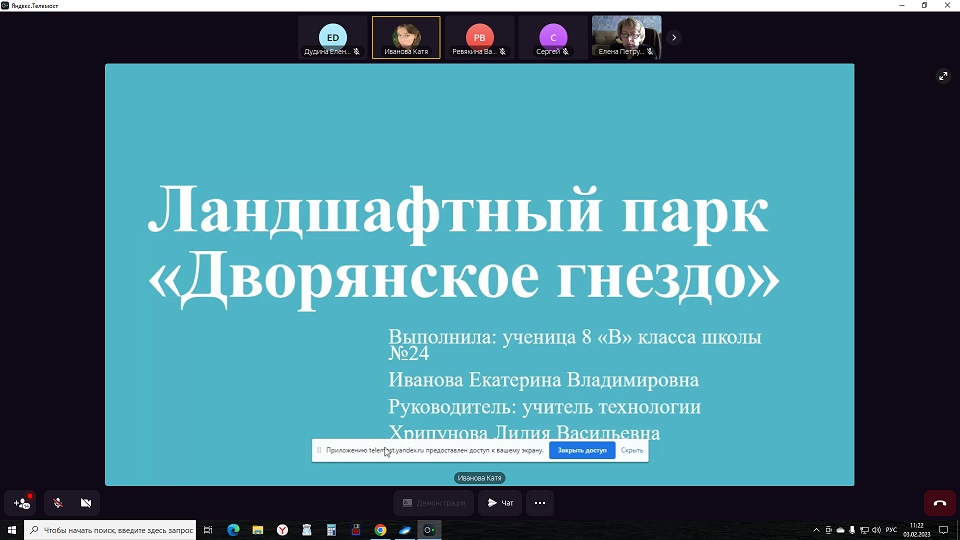Image resolution: width=960 pixels, height=540 pixels.
Task: Unmute the microphone
Action: [58, 503]
